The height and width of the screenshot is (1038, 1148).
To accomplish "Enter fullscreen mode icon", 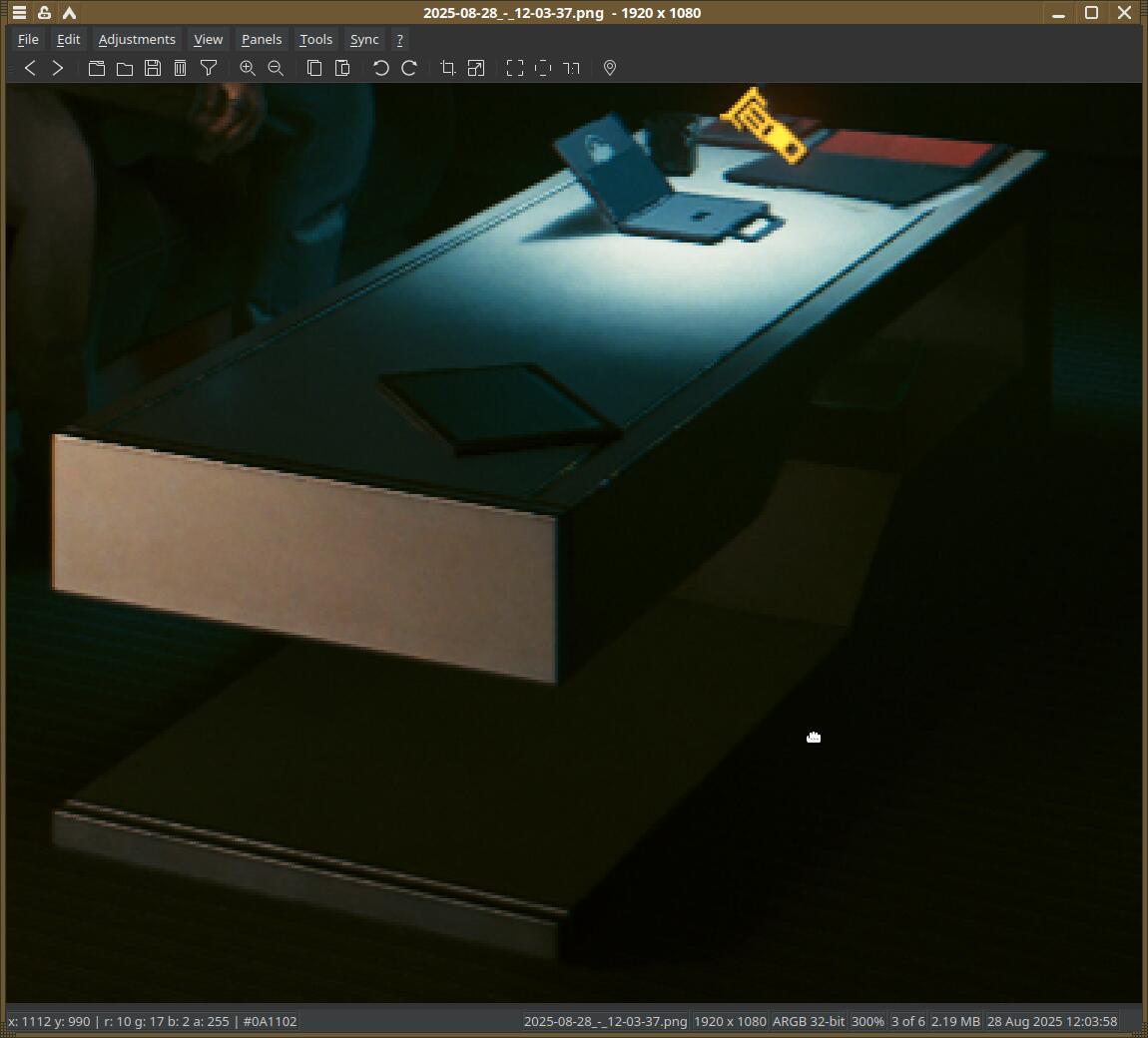I will (x=515, y=68).
